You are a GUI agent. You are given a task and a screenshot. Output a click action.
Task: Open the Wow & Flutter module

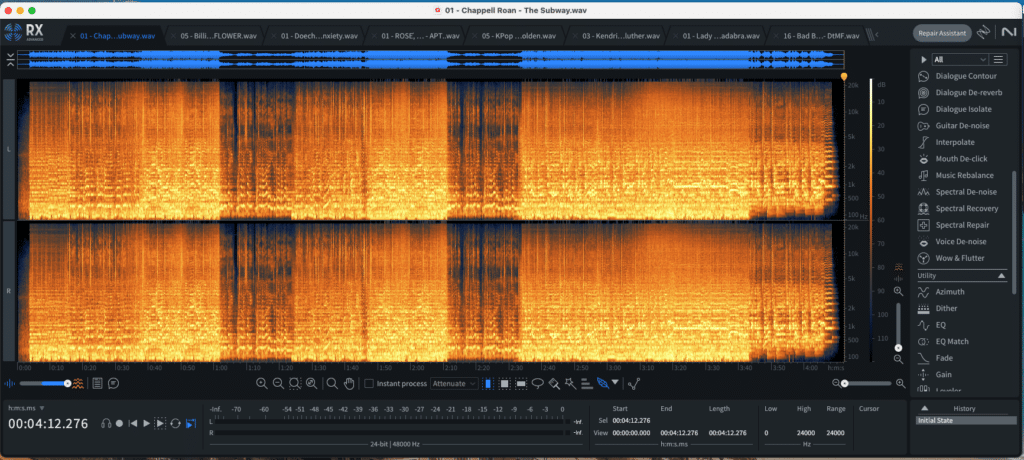pos(950,258)
